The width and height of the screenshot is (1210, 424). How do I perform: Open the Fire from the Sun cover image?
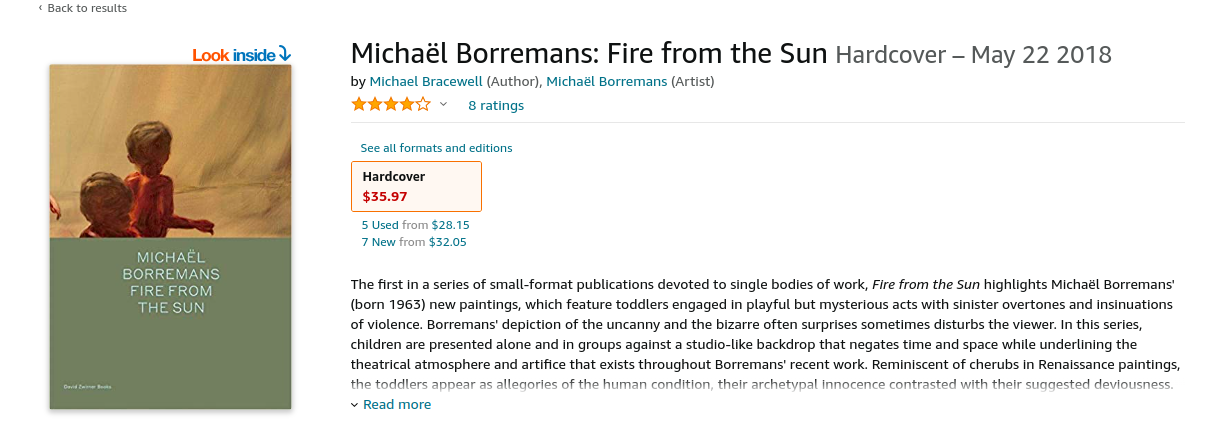170,236
